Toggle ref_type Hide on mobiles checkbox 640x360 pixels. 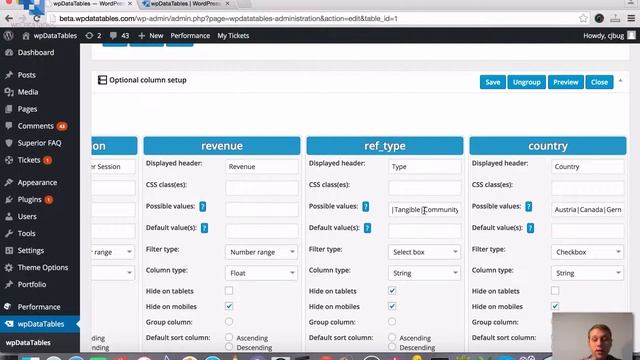point(392,306)
